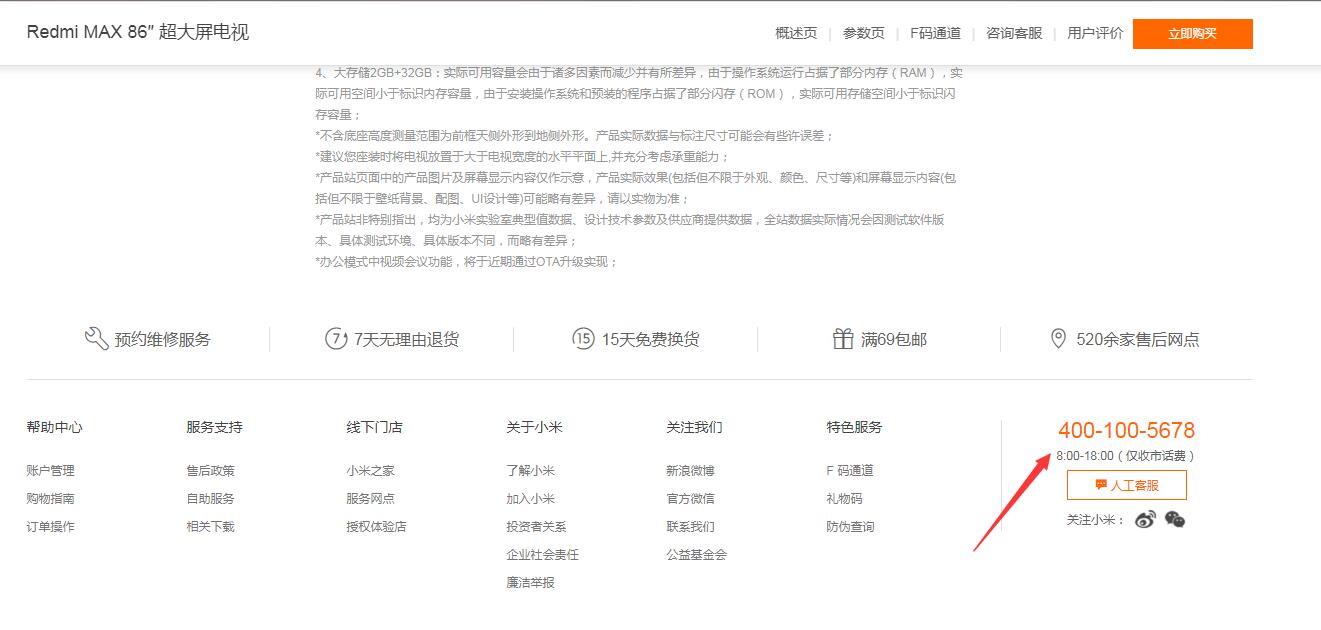
Task: Open 用户评价 tab
Action: [1095, 33]
